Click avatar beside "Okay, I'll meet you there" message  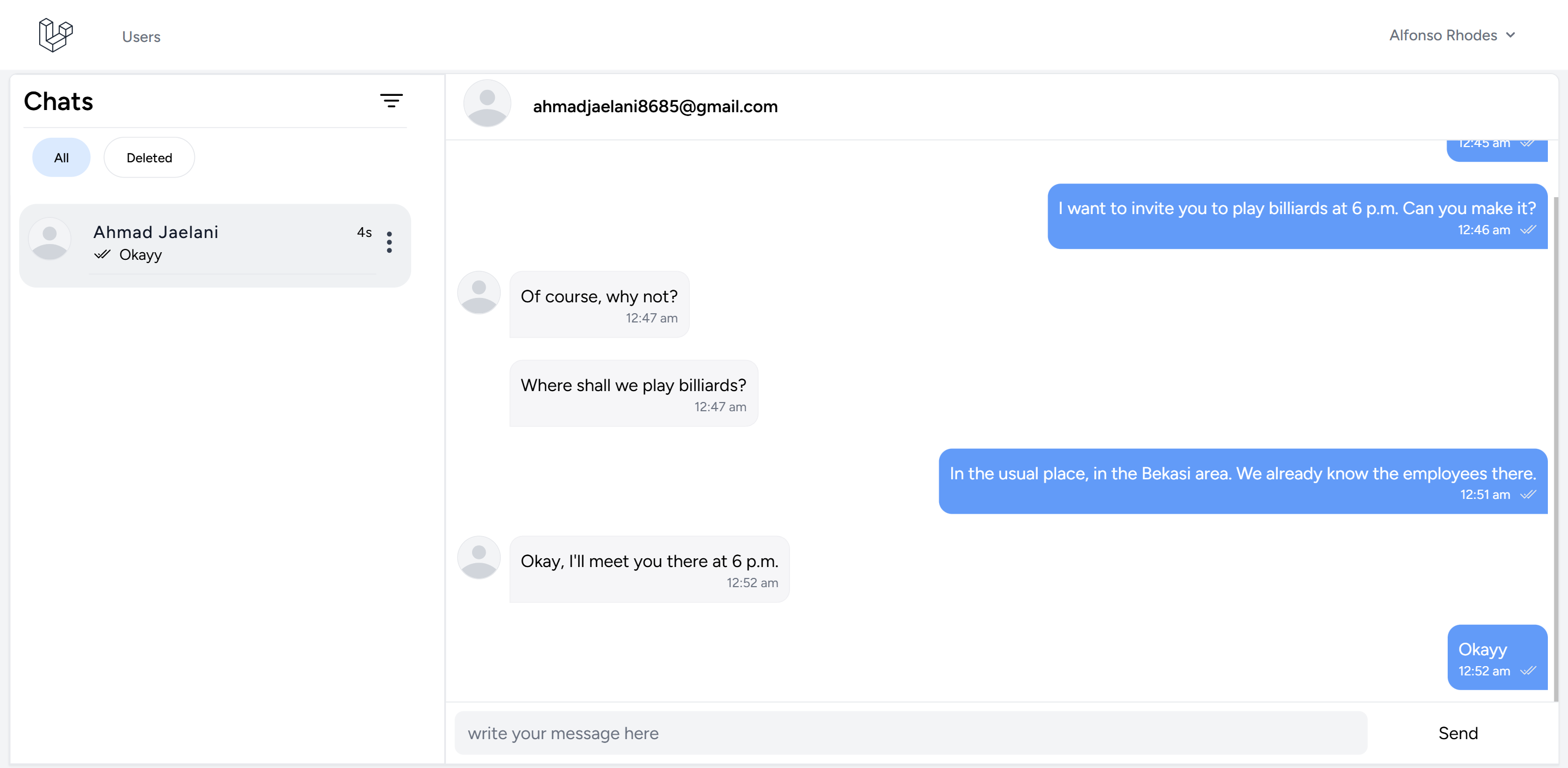tap(479, 558)
